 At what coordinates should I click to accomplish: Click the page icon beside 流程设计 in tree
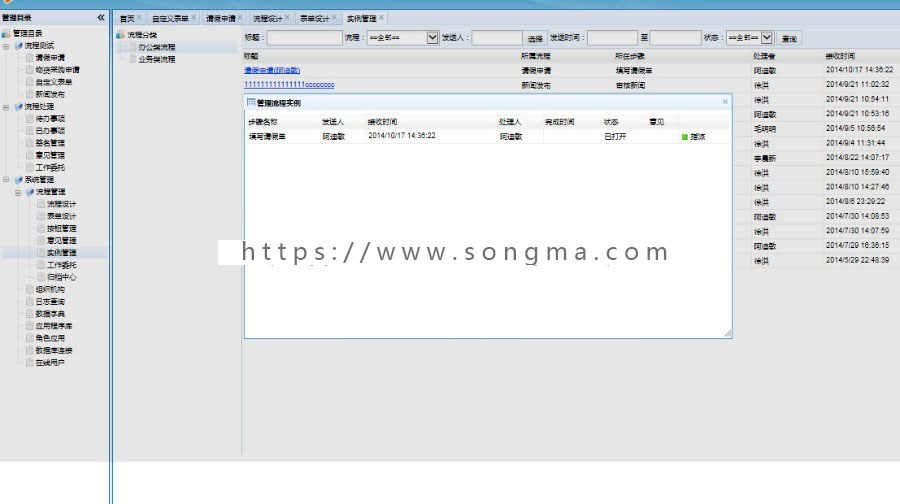[41, 204]
